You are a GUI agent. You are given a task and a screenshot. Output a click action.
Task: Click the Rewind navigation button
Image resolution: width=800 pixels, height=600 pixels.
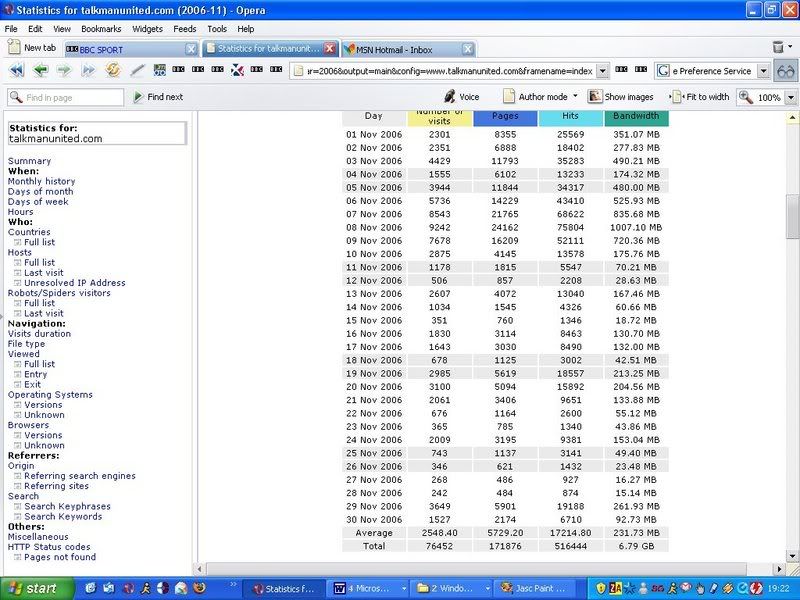(x=16, y=70)
